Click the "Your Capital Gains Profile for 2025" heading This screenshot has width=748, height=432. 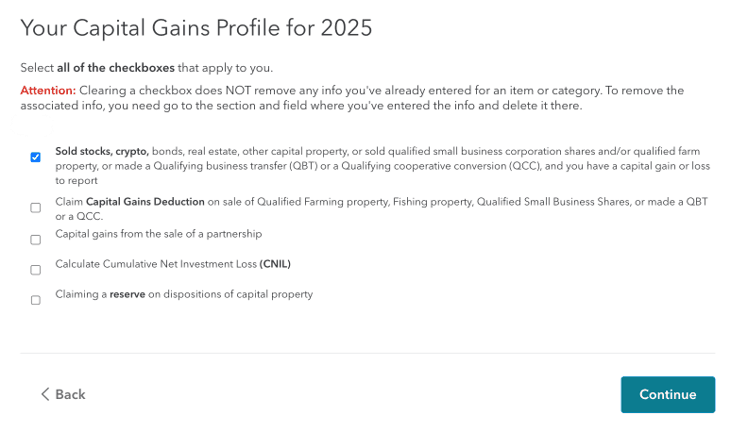pos(196,28)
